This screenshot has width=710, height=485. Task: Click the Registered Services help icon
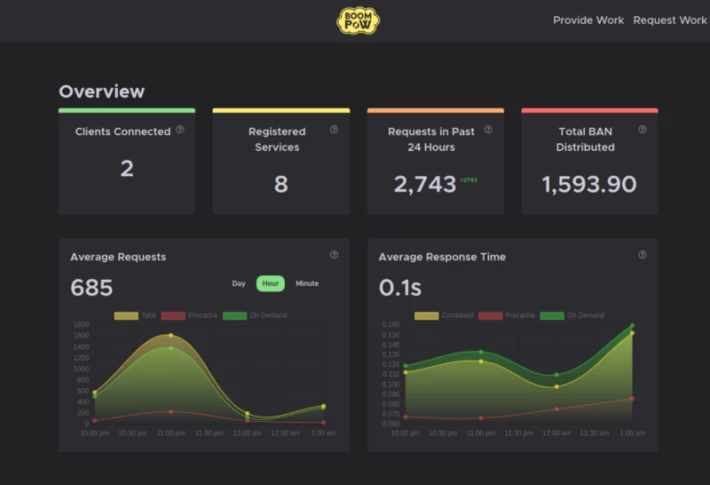pos(334,130)
